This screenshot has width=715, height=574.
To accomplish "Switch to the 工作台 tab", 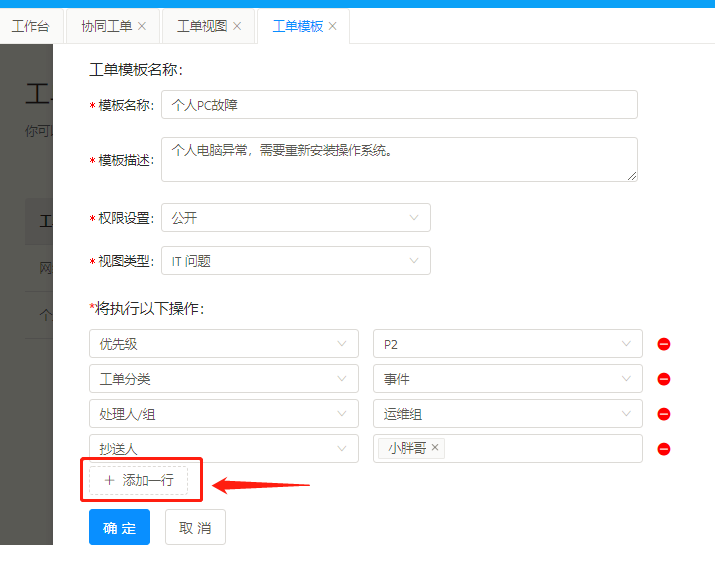I will click(30, 26).
